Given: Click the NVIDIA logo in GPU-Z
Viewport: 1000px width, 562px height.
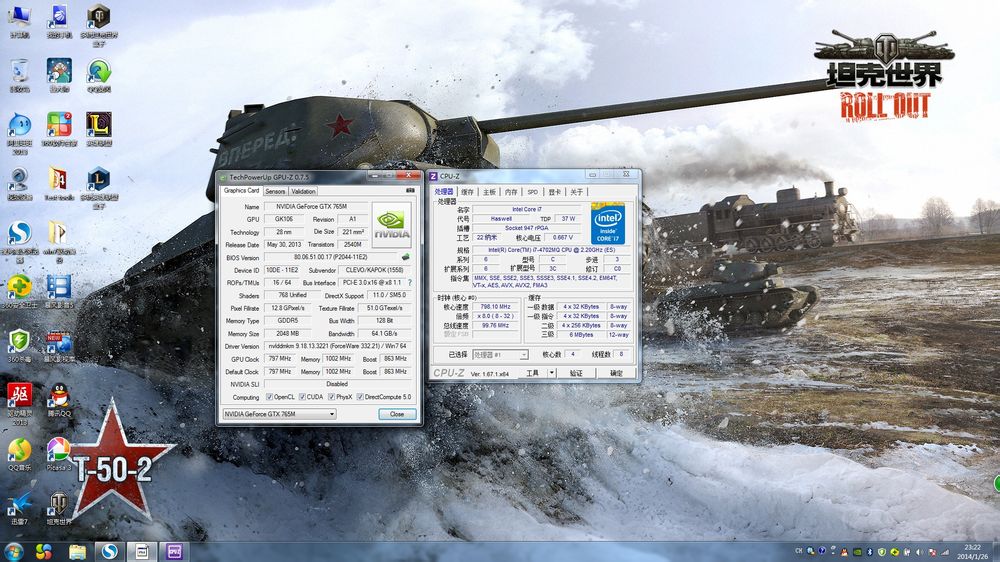Looking at the screenshot, I should tap(392, 225).
